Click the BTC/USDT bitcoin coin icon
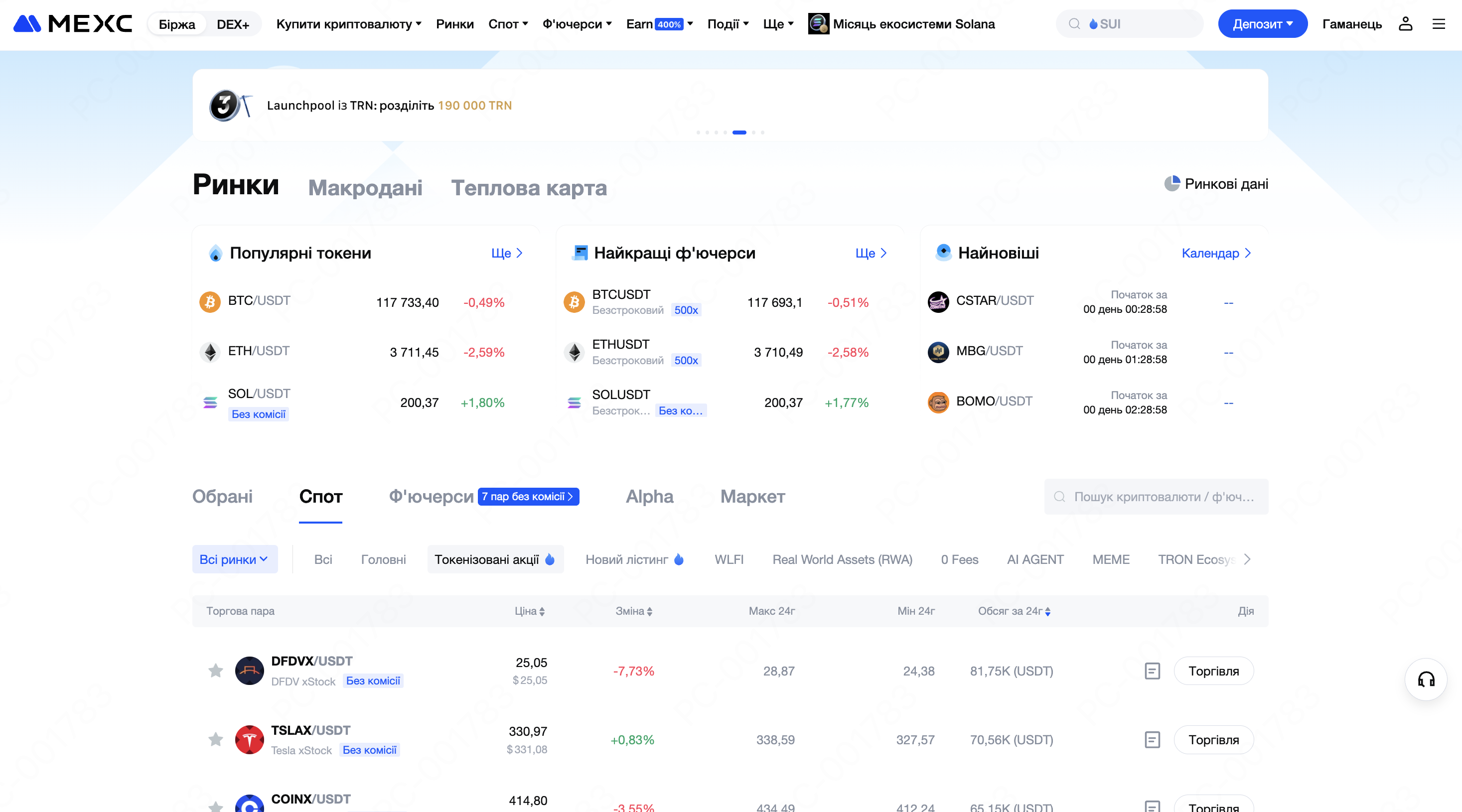The width and height of the screenshot is (1462, 812). 210,302
